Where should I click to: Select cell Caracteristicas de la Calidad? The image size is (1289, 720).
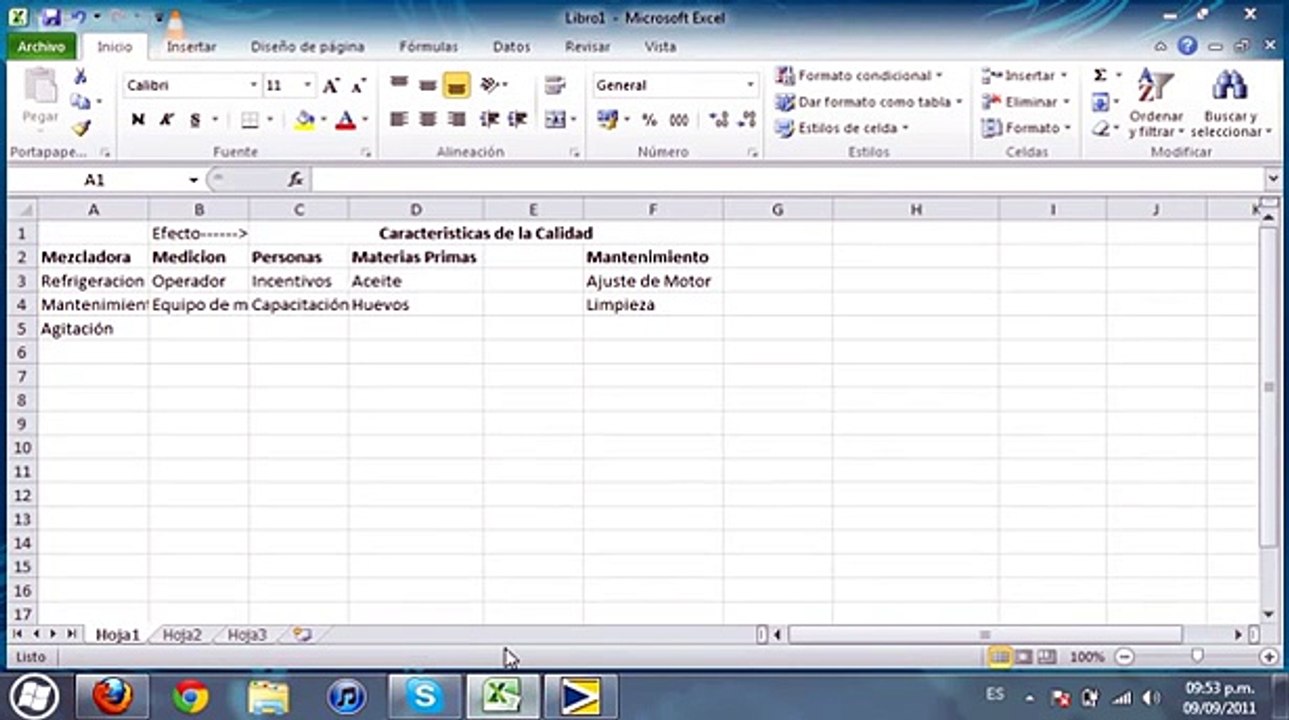point(485,233)
